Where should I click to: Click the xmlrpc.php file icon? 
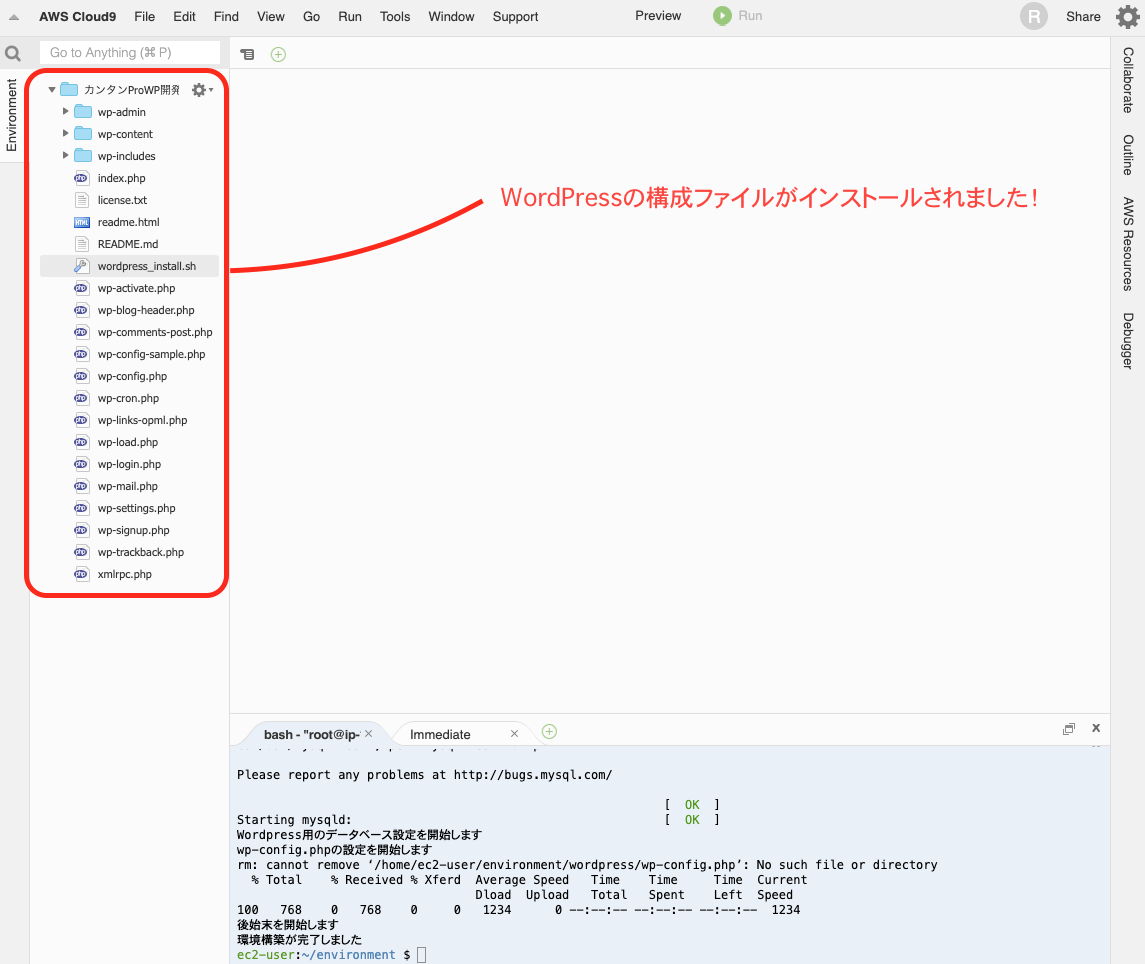[81, 574]
